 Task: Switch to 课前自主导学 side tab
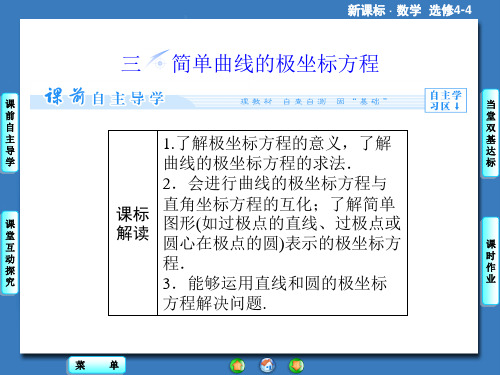pos(10,133)
